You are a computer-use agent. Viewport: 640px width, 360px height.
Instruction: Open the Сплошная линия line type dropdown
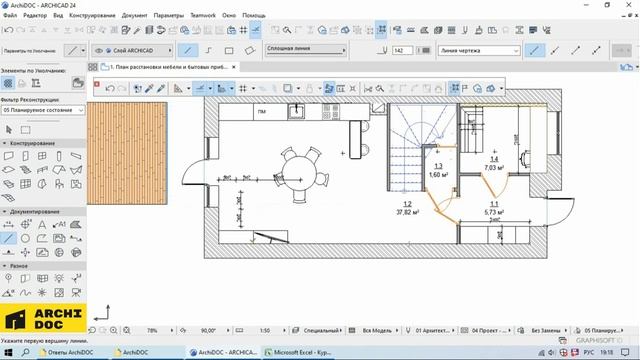pyautogui.click(x=306, y=50)
